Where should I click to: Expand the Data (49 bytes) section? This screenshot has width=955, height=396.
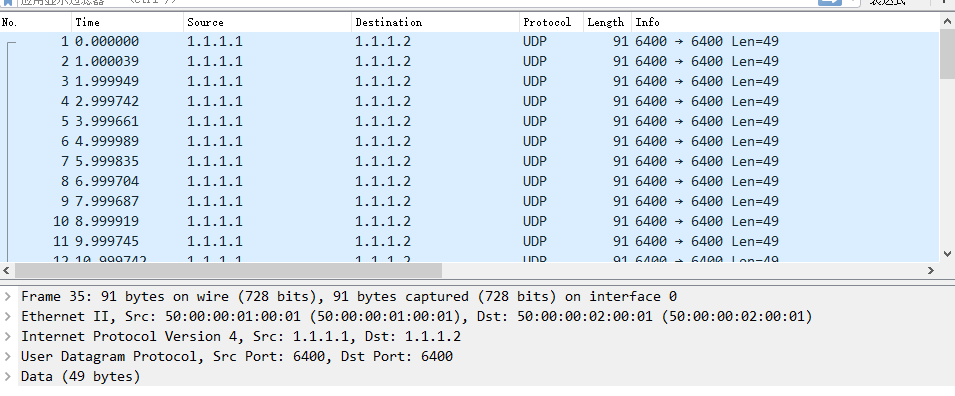coord(7,377)
